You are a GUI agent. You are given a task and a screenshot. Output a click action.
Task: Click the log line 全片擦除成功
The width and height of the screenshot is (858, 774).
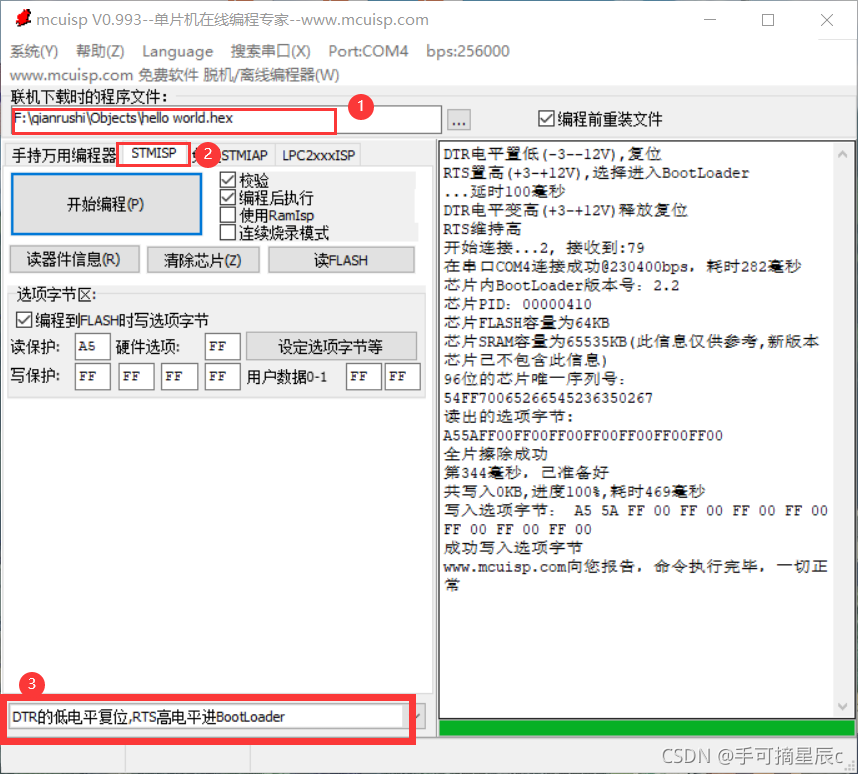(496, 454)
